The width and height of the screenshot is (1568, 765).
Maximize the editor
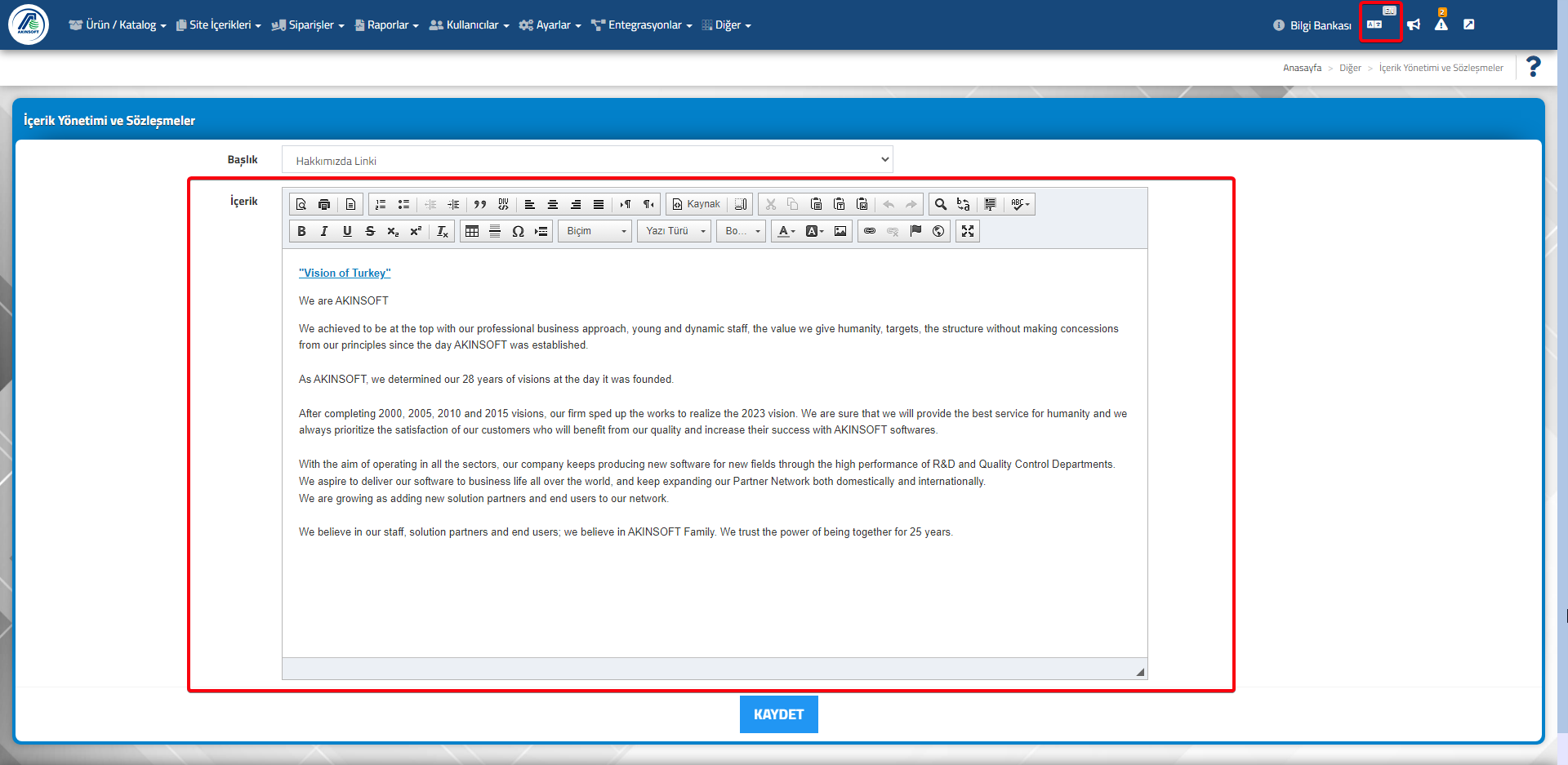click(968, 231)
